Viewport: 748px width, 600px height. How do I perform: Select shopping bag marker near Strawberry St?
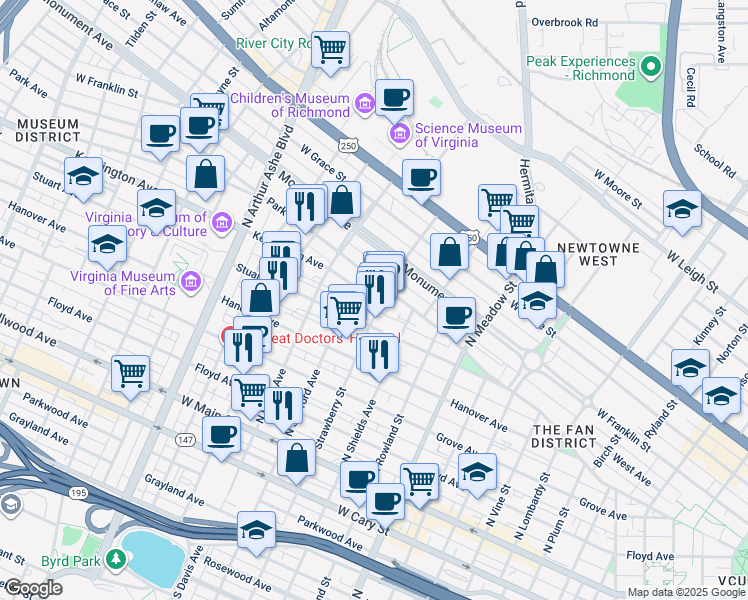click(x=296, y=459)
